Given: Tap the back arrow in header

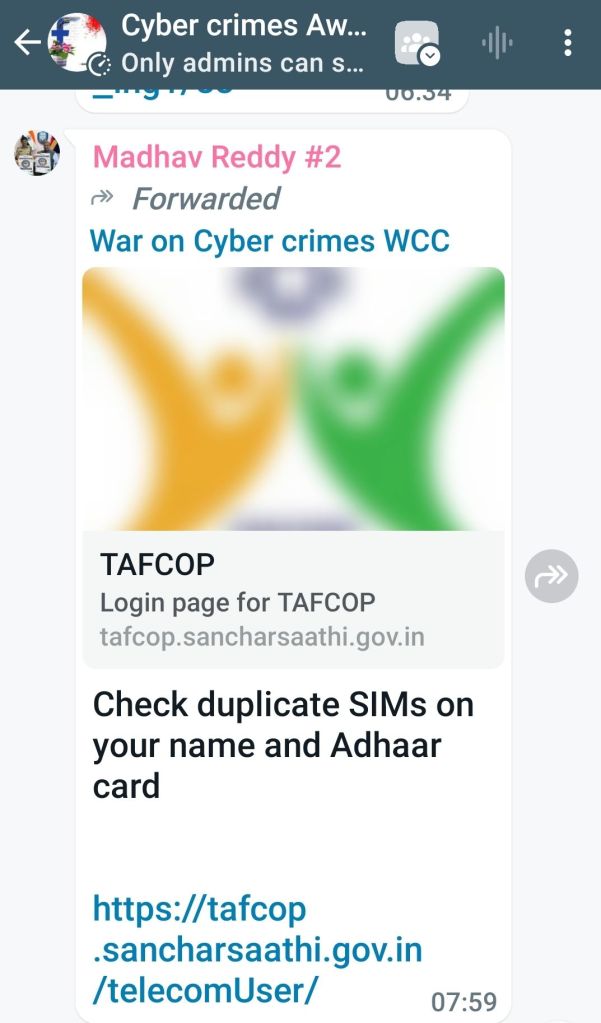Looking at the screenshot, I should click(x=28, y=43).
